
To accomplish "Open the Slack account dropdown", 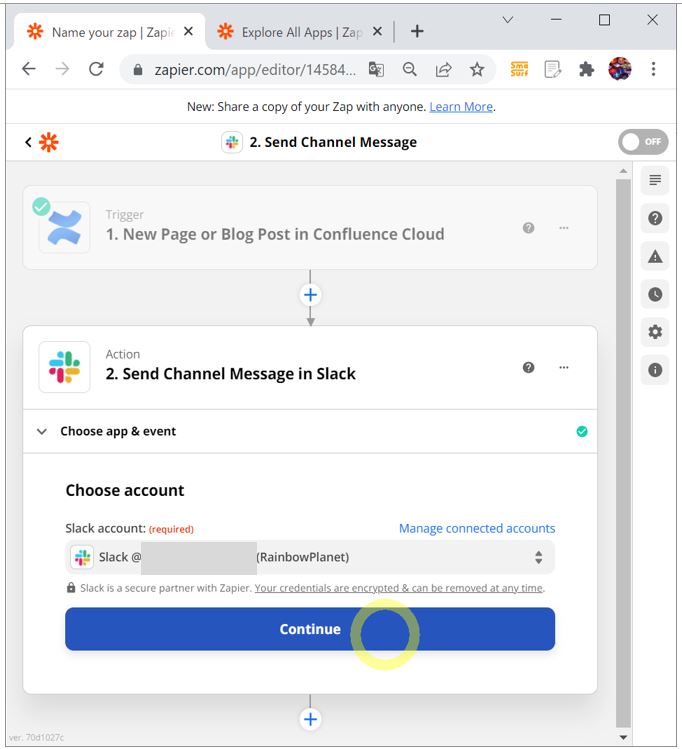I will (x=310, y=557).
